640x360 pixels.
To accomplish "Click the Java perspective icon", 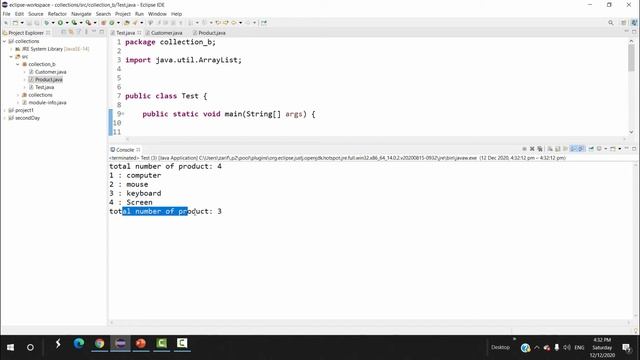I will tap(633, 23).
